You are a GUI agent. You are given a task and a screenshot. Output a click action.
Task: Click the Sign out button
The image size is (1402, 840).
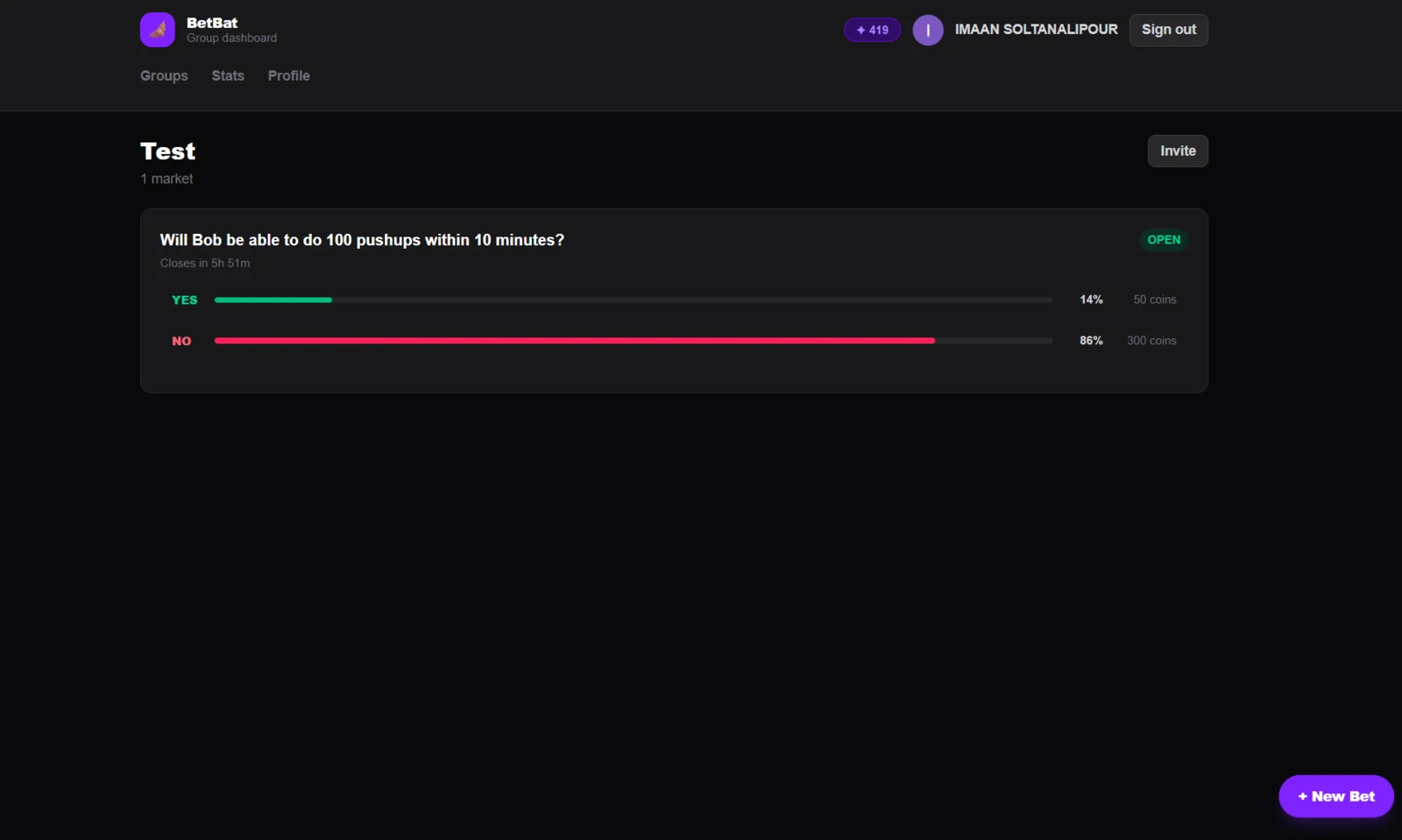pyautogui.click(x=1169, y=30)
